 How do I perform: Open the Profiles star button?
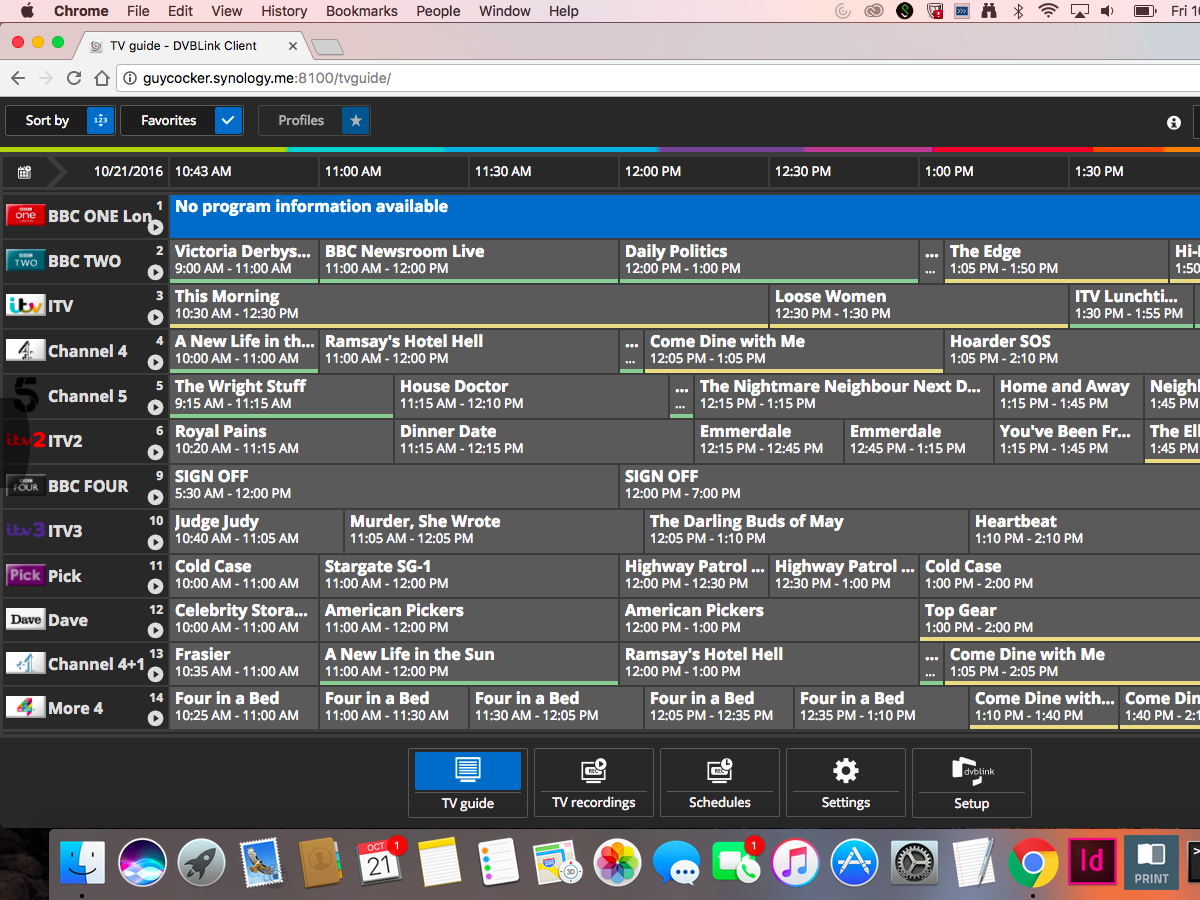pyautogui.click(x=356, y=120)
